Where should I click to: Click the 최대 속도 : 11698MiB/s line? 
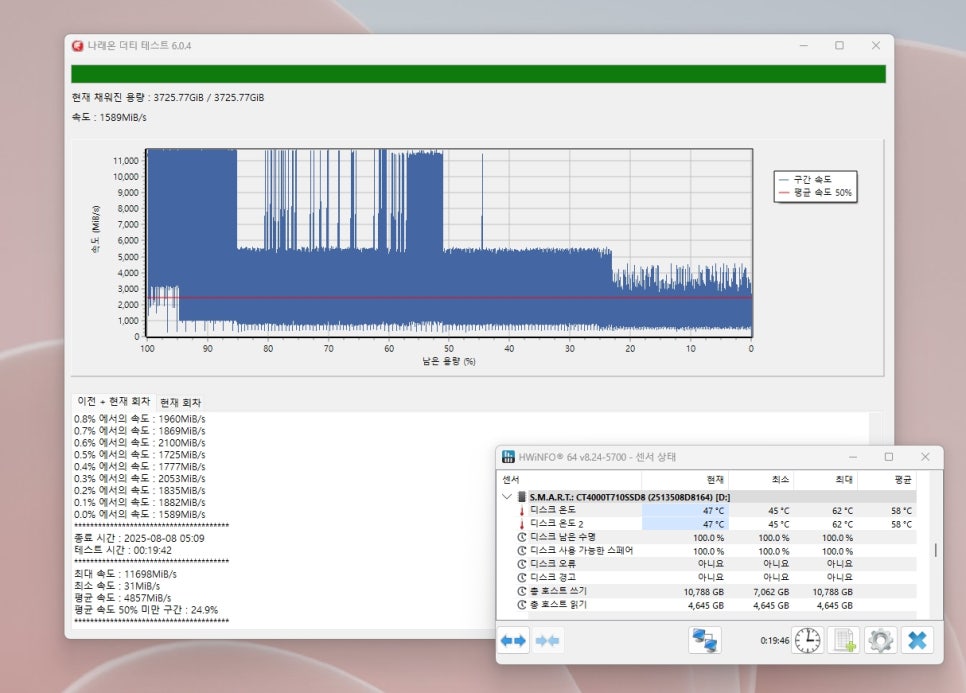point(126,574)
